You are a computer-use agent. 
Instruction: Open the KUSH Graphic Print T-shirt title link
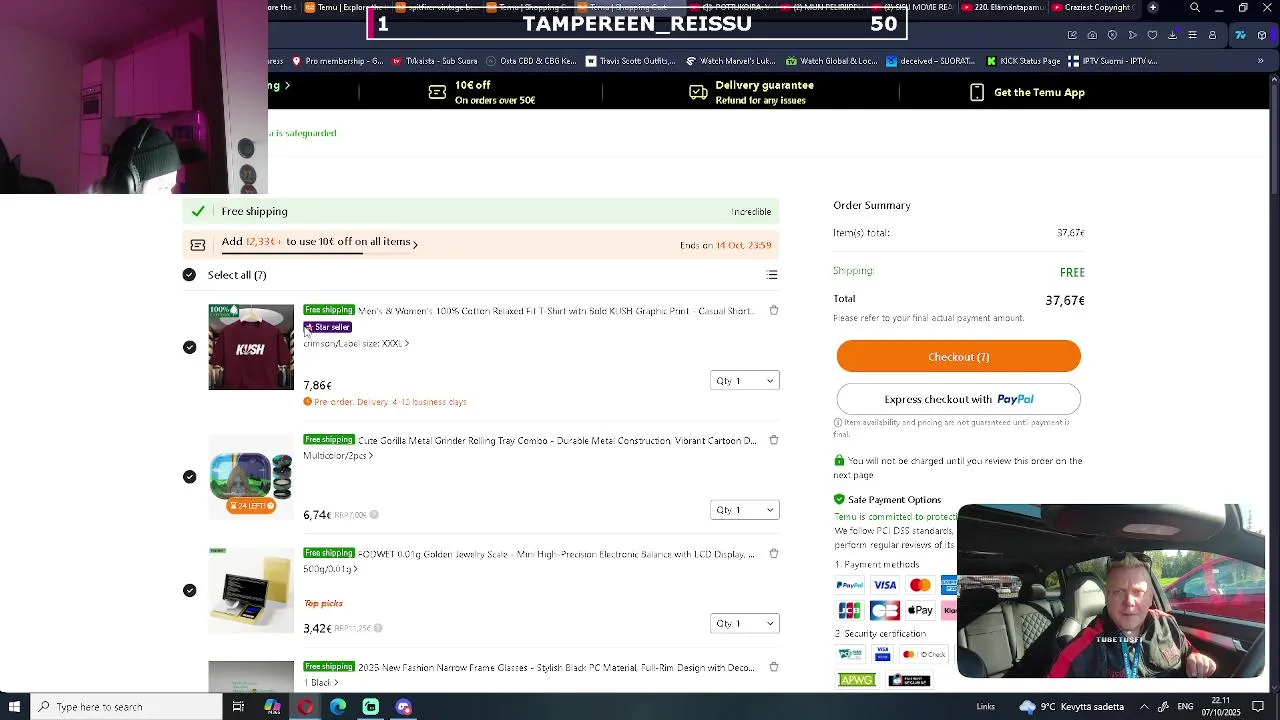555,311
